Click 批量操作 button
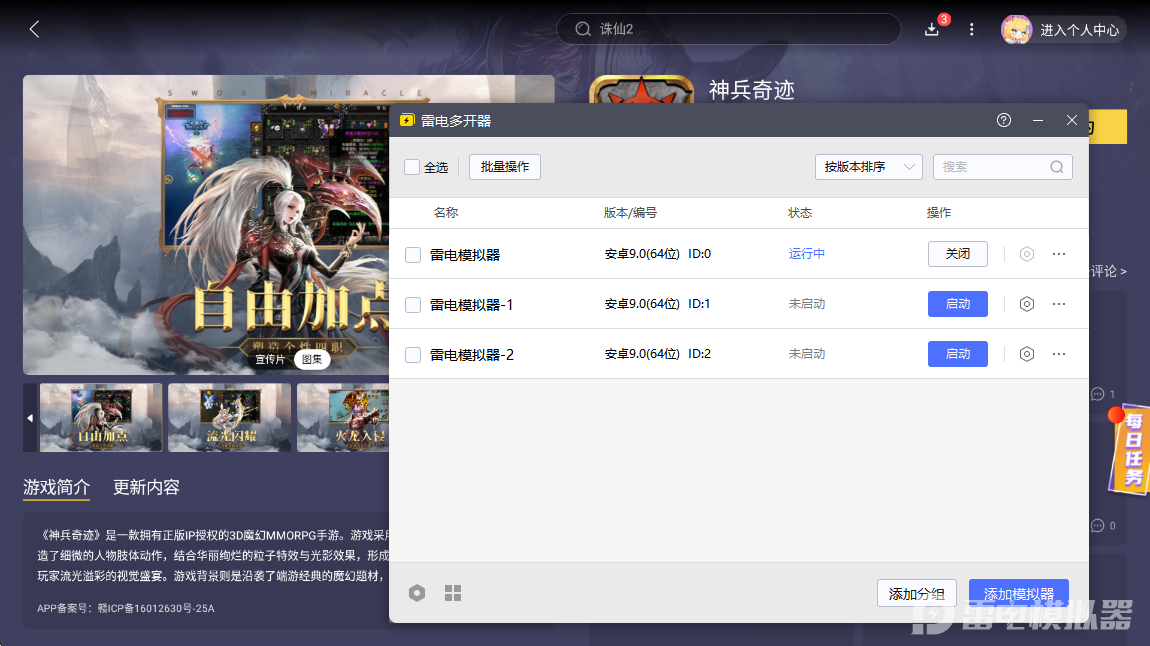The image size is (1150, 646). pos(505,167)
